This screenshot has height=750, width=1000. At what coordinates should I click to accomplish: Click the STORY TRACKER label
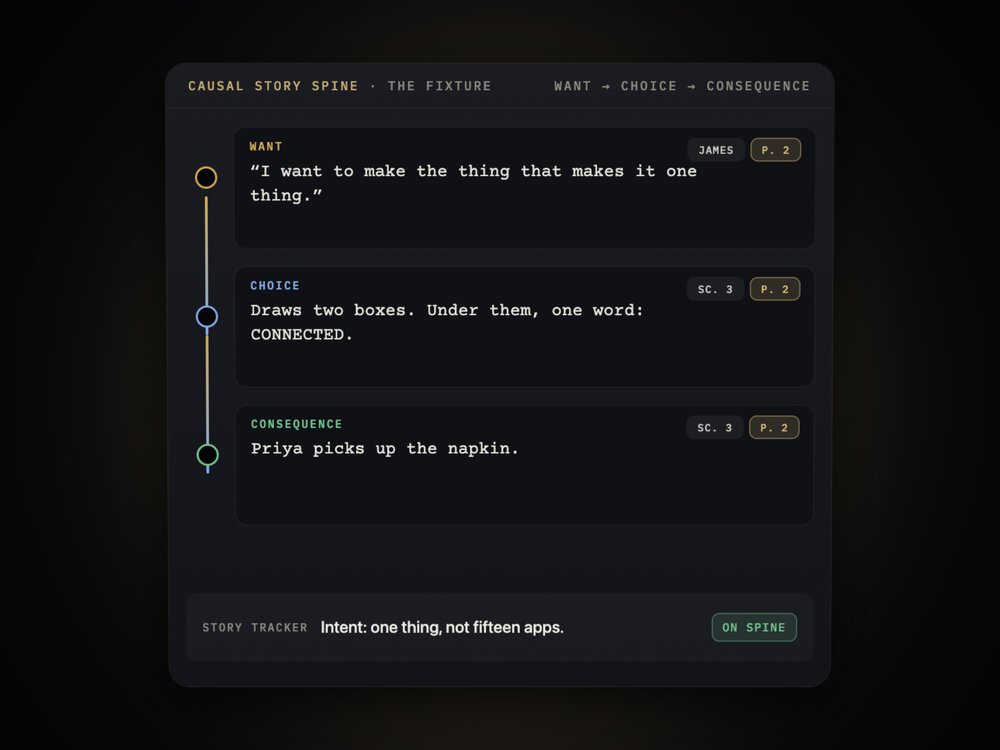[x=254, y=628]
